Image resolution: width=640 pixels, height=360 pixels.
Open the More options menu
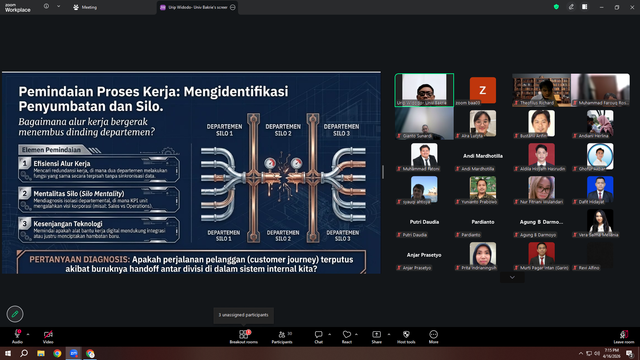point(433,337)
